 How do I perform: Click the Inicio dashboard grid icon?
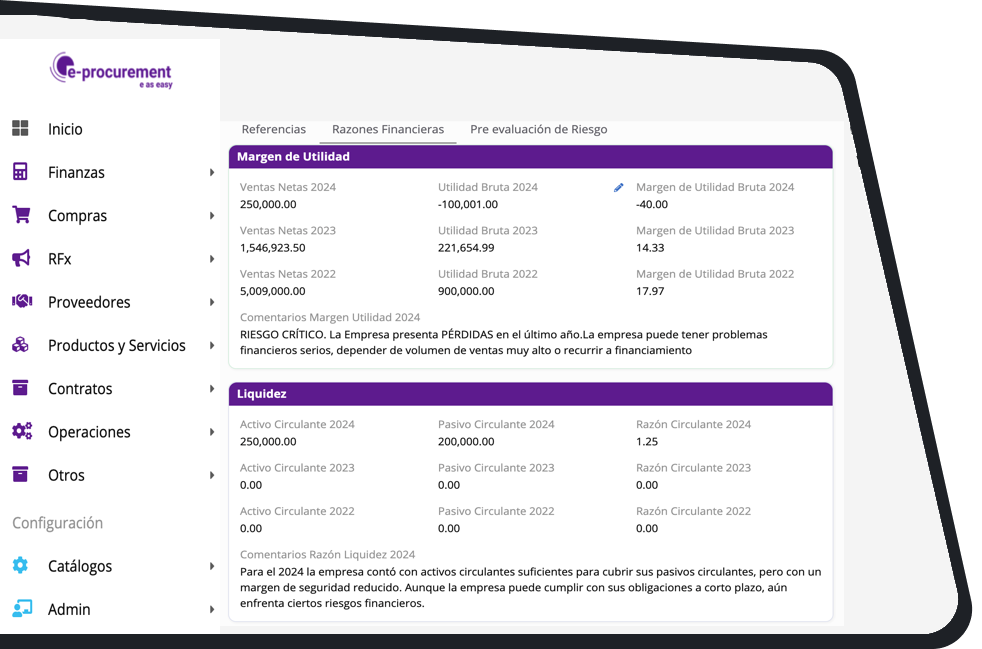click(20, 129)
